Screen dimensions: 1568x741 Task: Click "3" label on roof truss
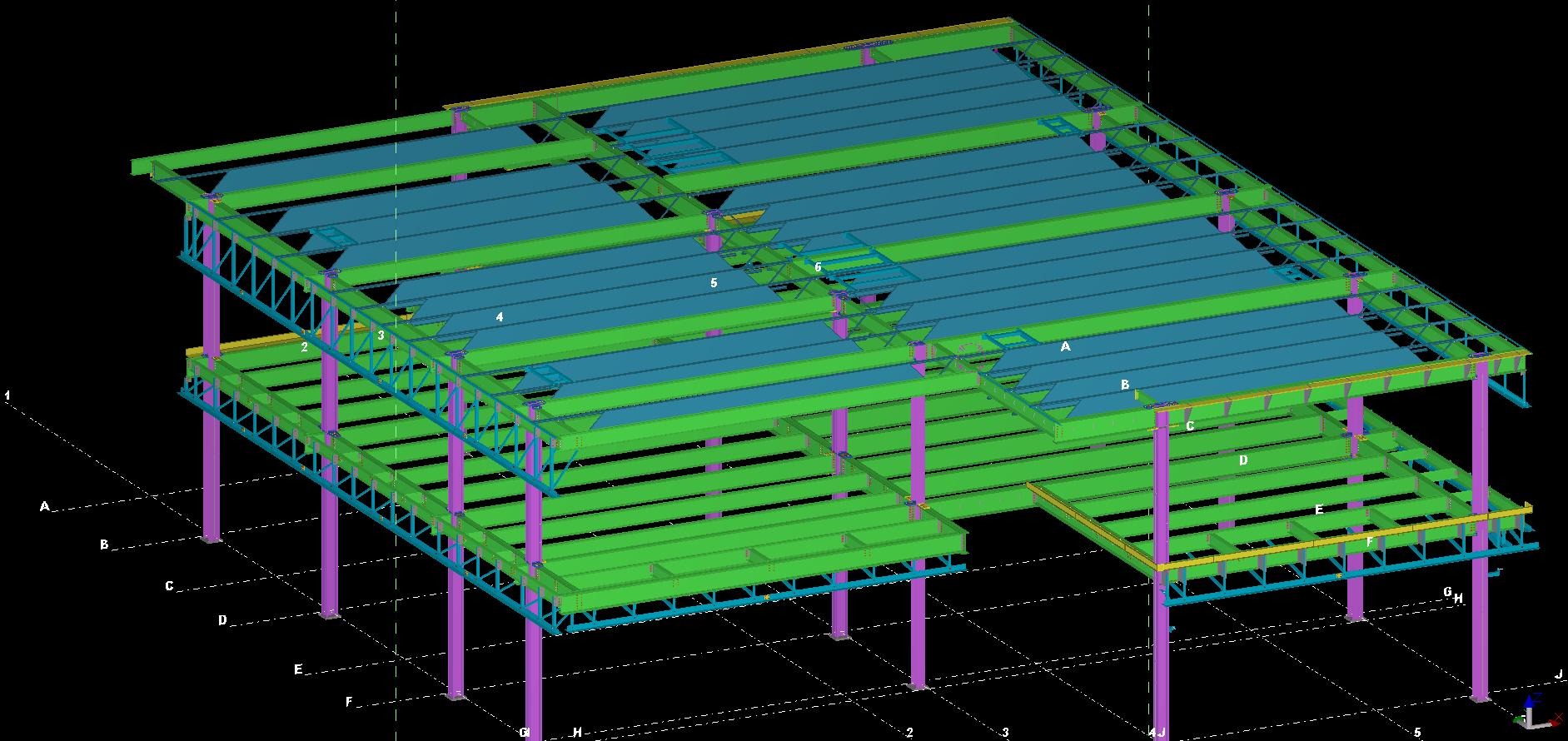coord(381,336)
